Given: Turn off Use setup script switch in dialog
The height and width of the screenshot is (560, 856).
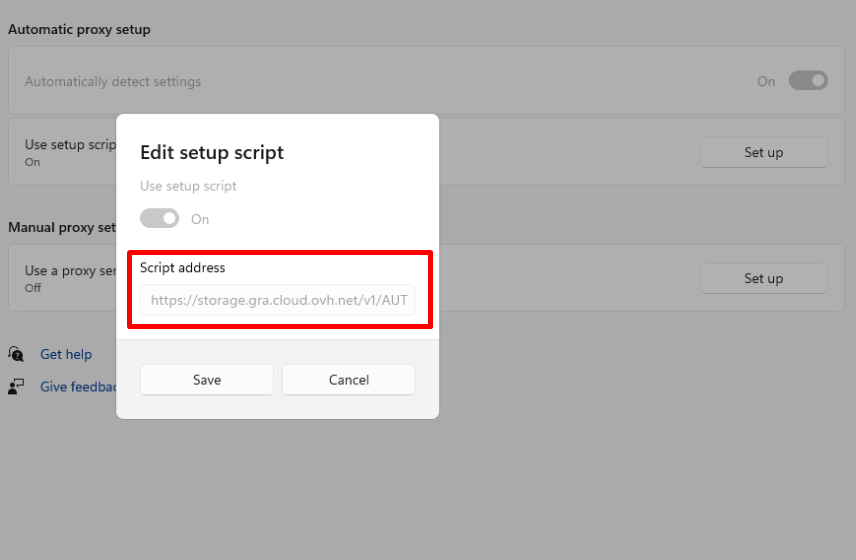Looking at the screenshot, I should tap(160, 218).
